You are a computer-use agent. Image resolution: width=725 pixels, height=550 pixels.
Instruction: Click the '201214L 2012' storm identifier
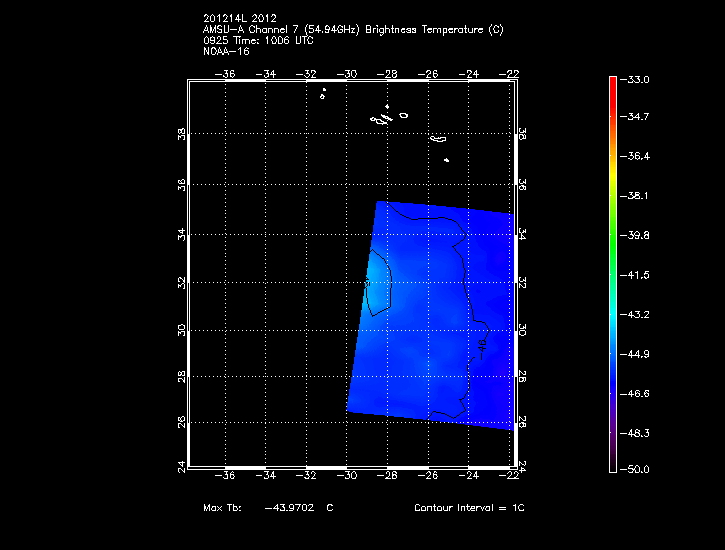coord(238,18)
